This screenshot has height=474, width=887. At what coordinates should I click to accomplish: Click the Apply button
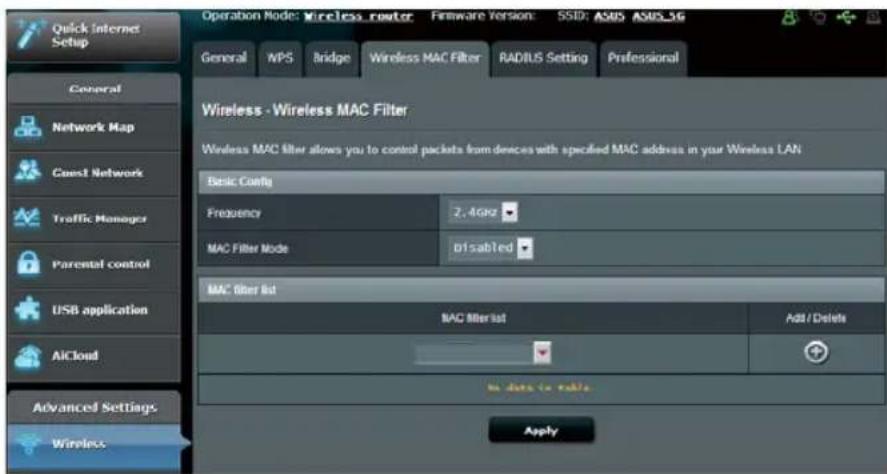click(x=541, y=431)
